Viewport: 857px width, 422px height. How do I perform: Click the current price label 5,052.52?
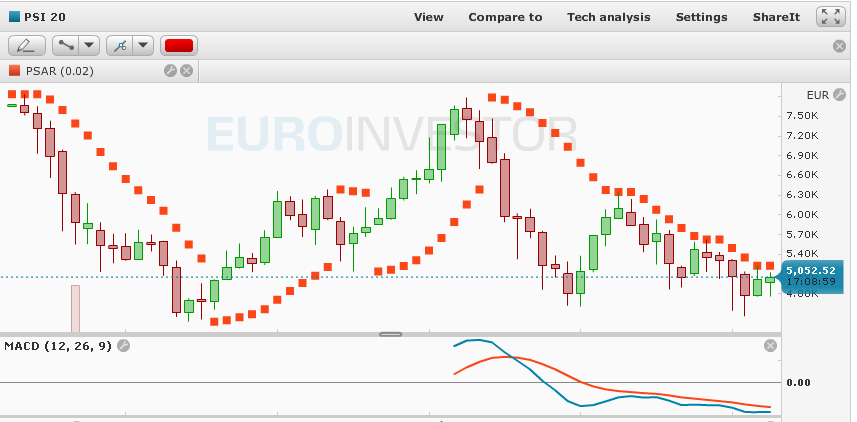pos(811,271)
